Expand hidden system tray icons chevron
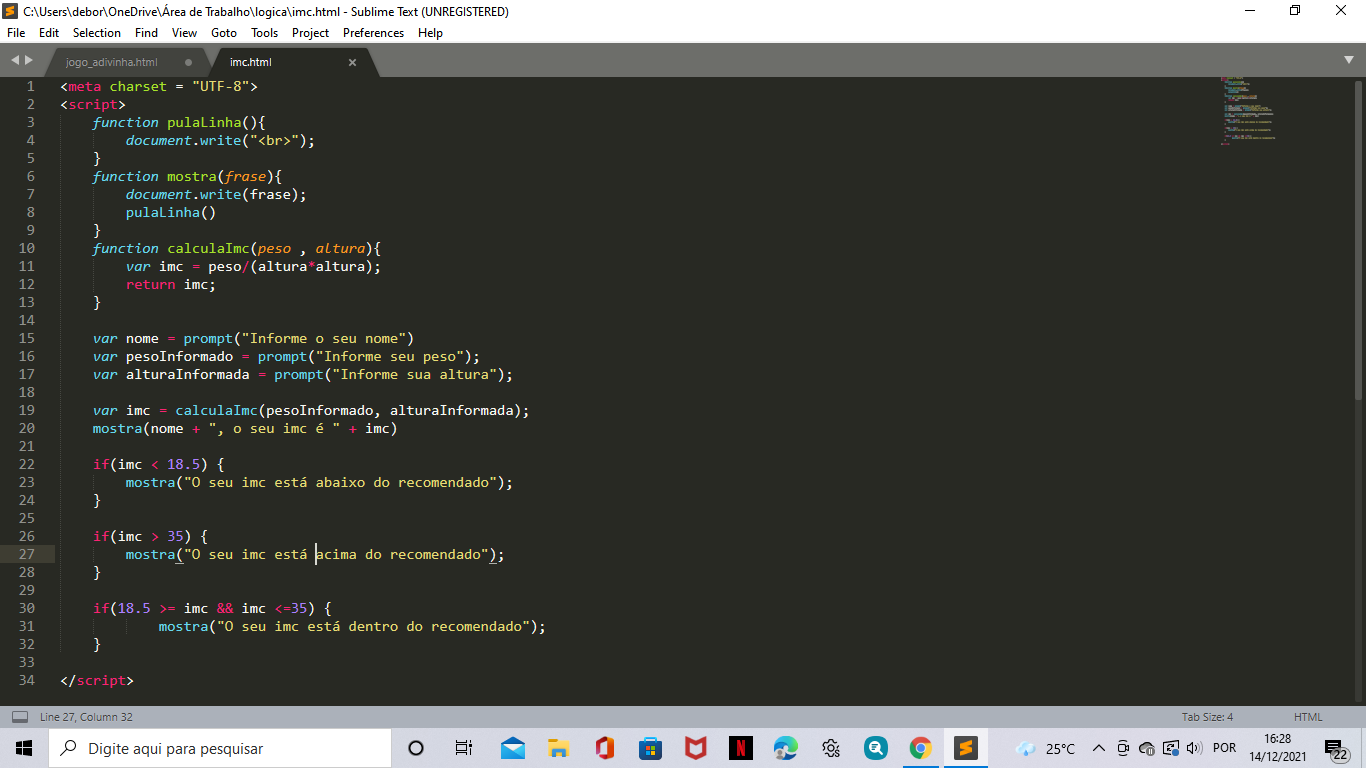 (1098, 748)
